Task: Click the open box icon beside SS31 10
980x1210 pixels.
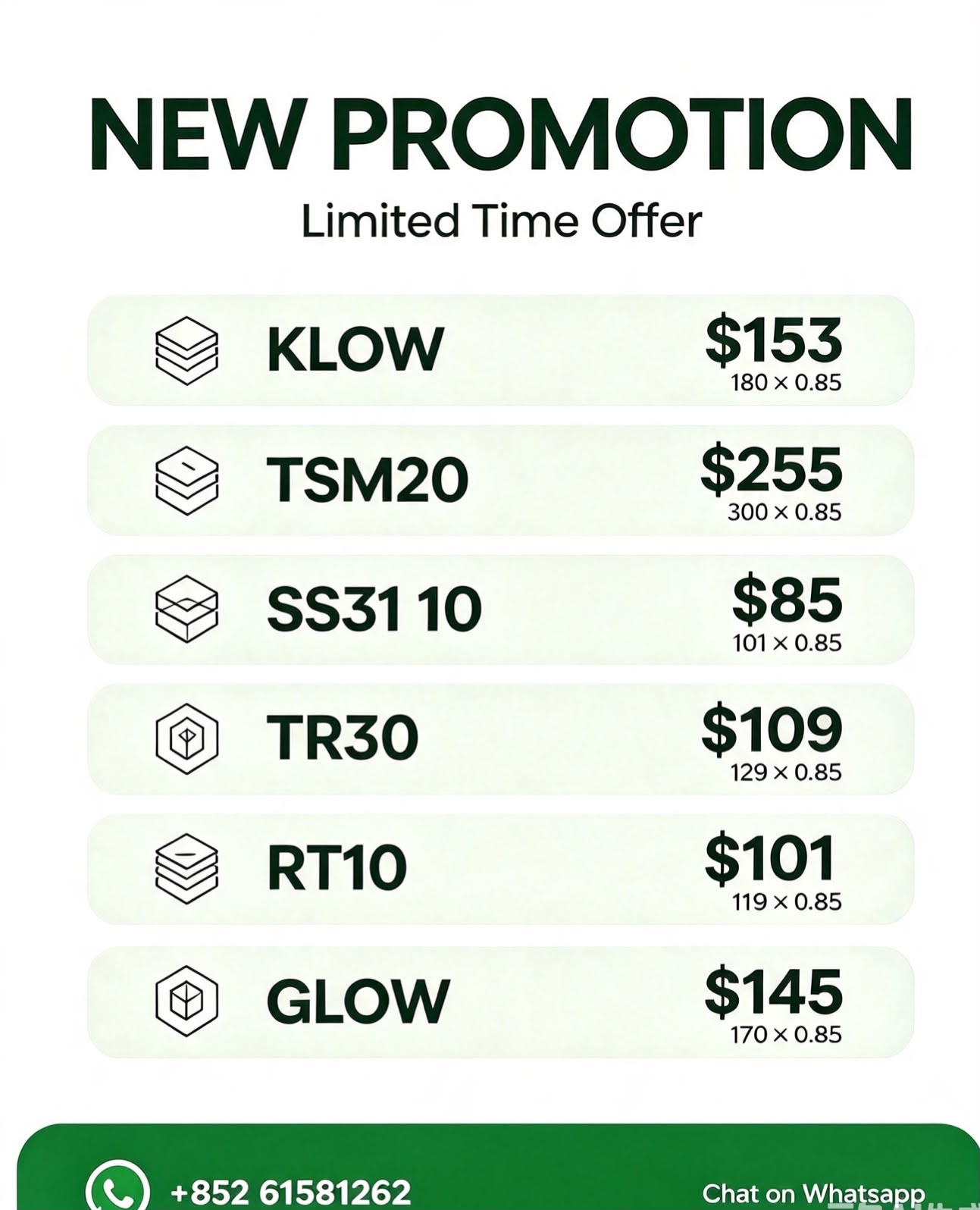Action: (186, 609)
